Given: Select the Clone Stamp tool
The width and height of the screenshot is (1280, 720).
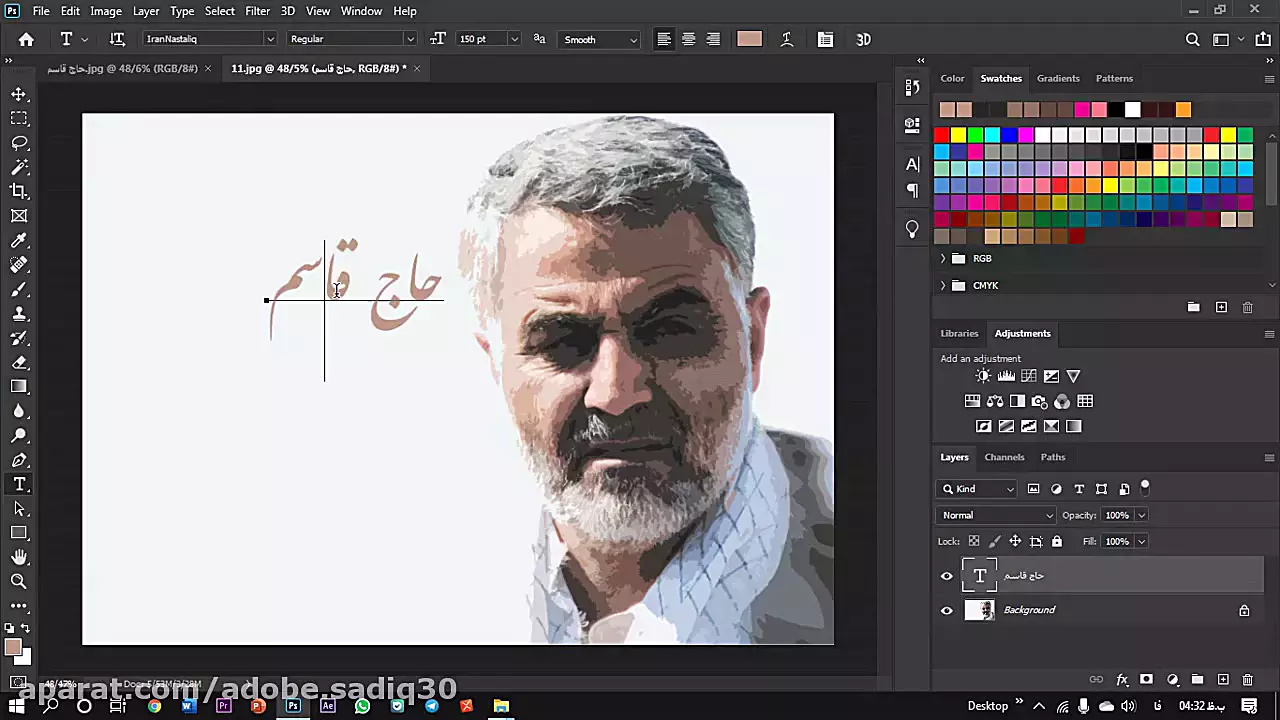Looking at the screenshot, I should point(19,313).
